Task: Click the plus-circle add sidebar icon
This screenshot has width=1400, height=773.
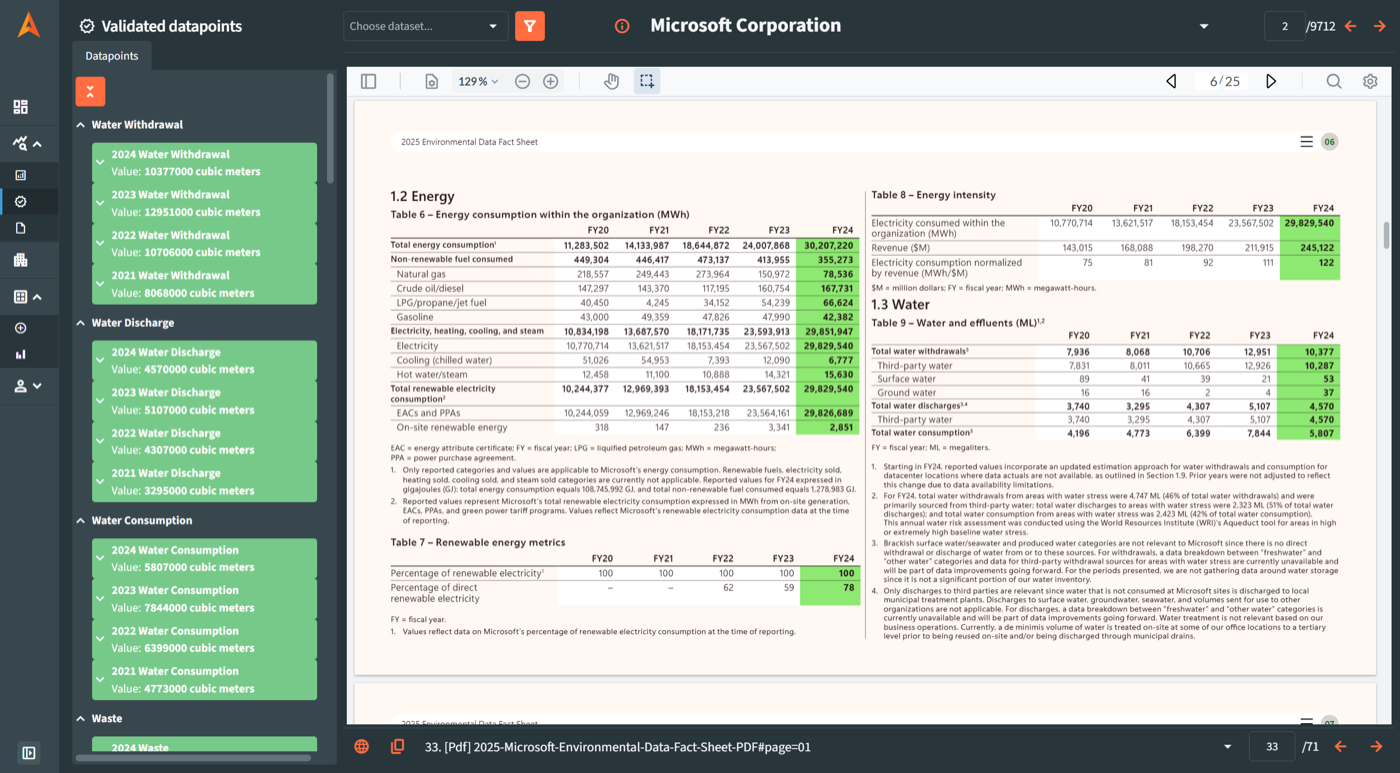Action: pyautogui.click(x=20, y=328)
